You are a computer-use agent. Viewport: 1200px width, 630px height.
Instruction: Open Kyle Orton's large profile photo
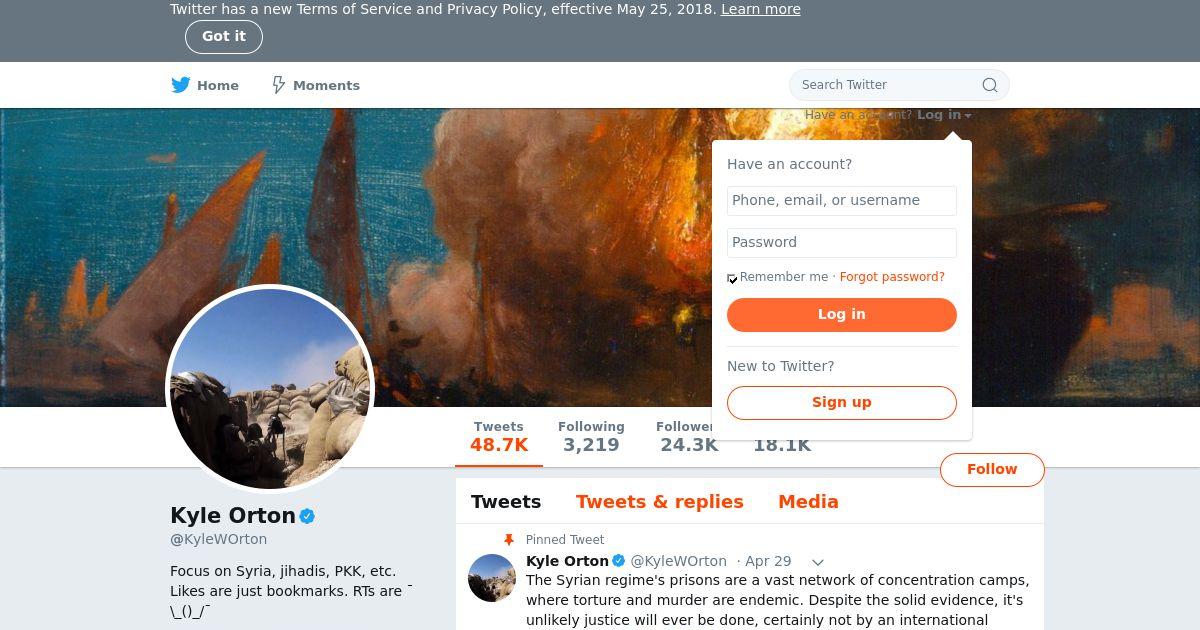pyautogui.click(x=270, y=389)
